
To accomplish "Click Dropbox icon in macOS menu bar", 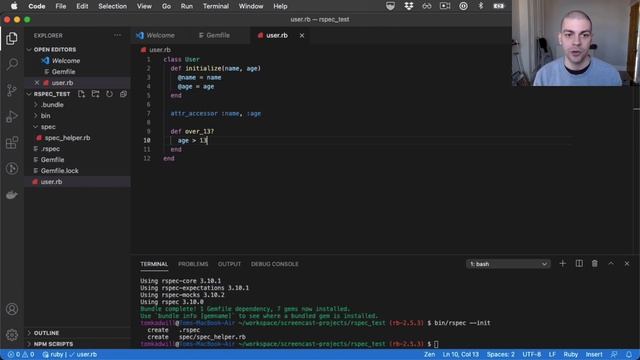I will pos(409,6).
